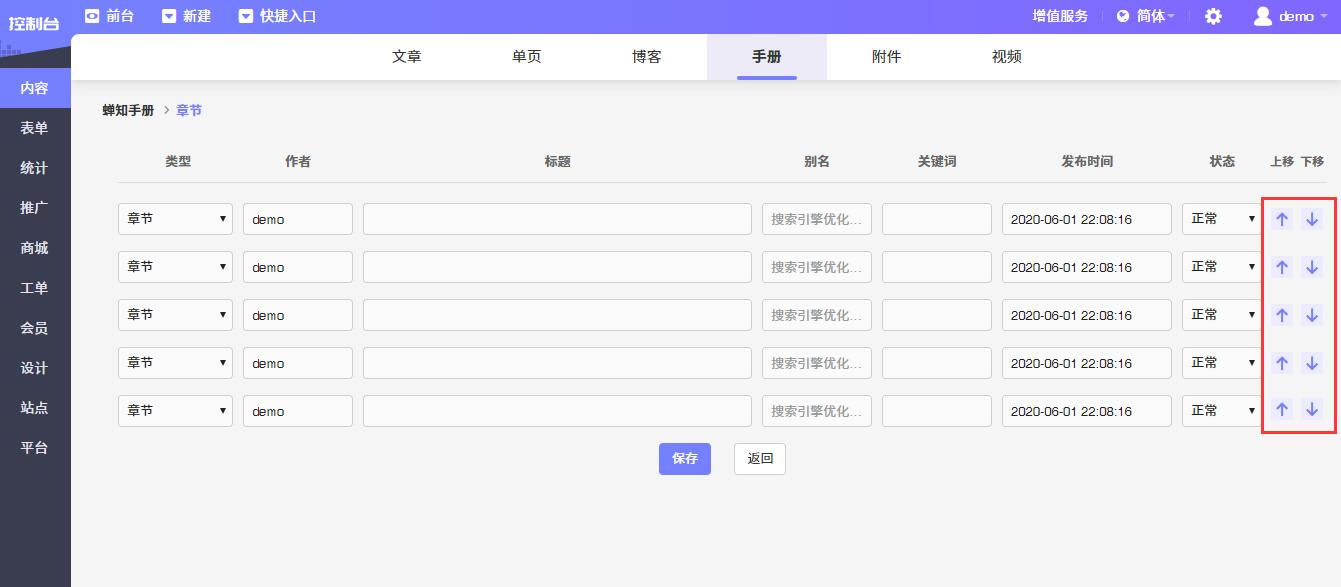
Task: Move the second row chapter down
Action: 1312,267
